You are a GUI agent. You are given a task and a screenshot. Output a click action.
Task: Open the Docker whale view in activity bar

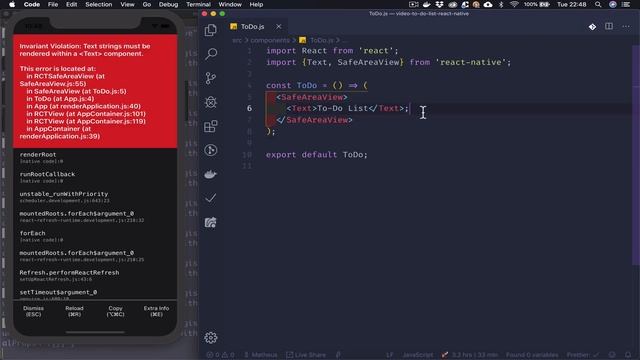pos(211,174)
